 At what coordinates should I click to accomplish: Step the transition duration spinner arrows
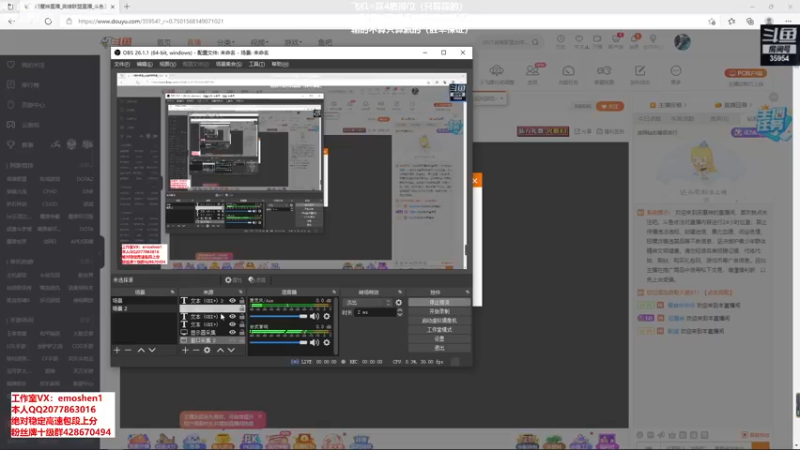(x=399, y=312)
